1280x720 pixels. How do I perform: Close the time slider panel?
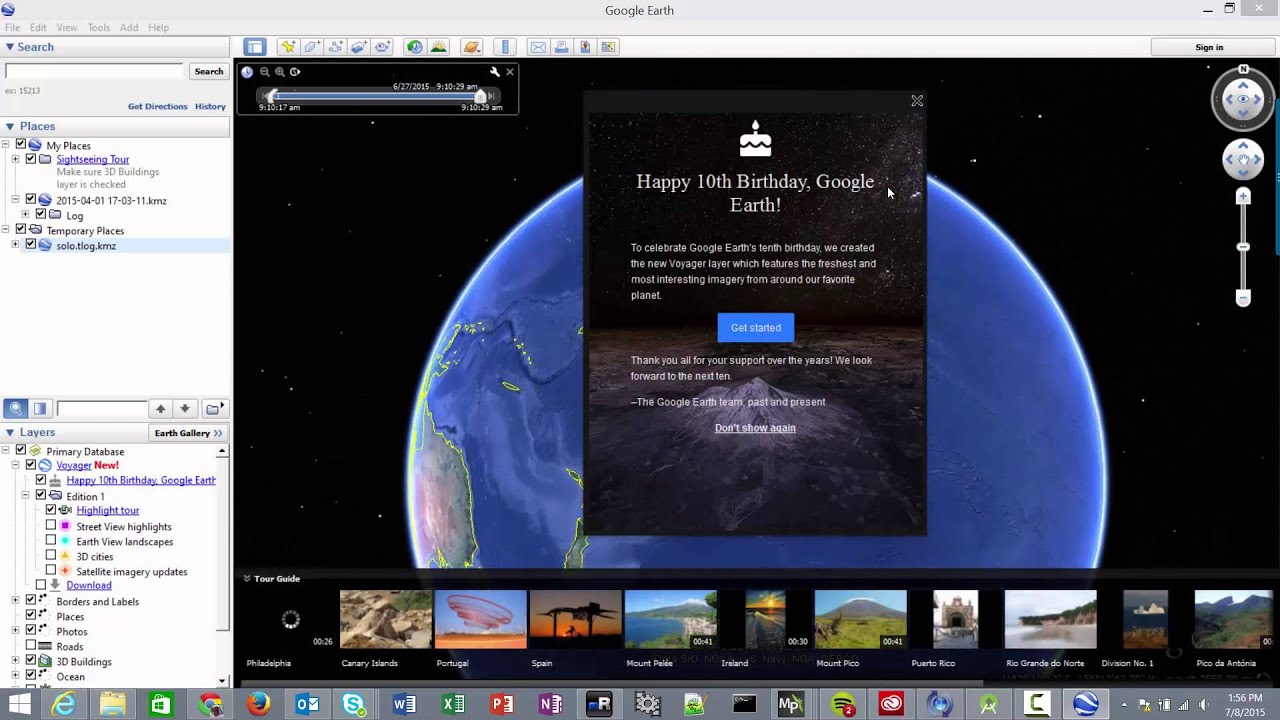pyautogui.click(x=510, y=72)
